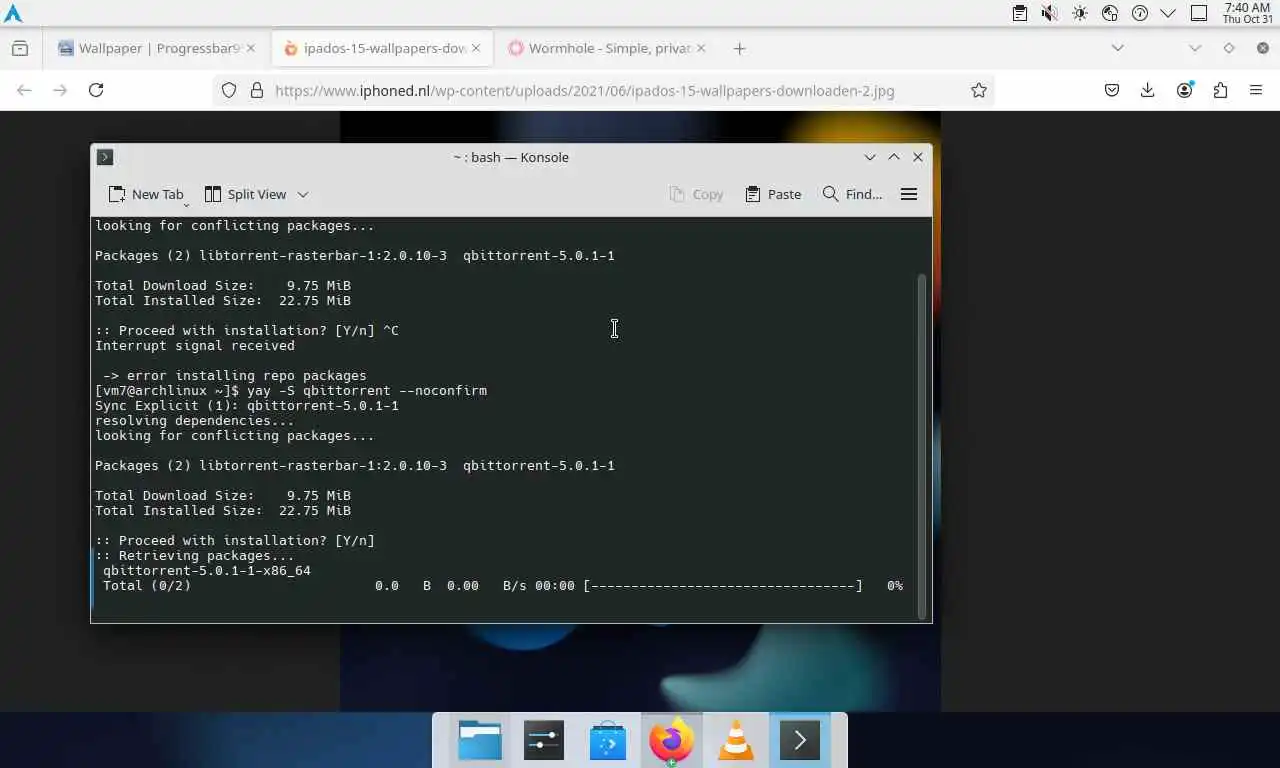The image size is (1280, 768).
Task: Open System Settings from the dock
Action: (x=544, y=741)
